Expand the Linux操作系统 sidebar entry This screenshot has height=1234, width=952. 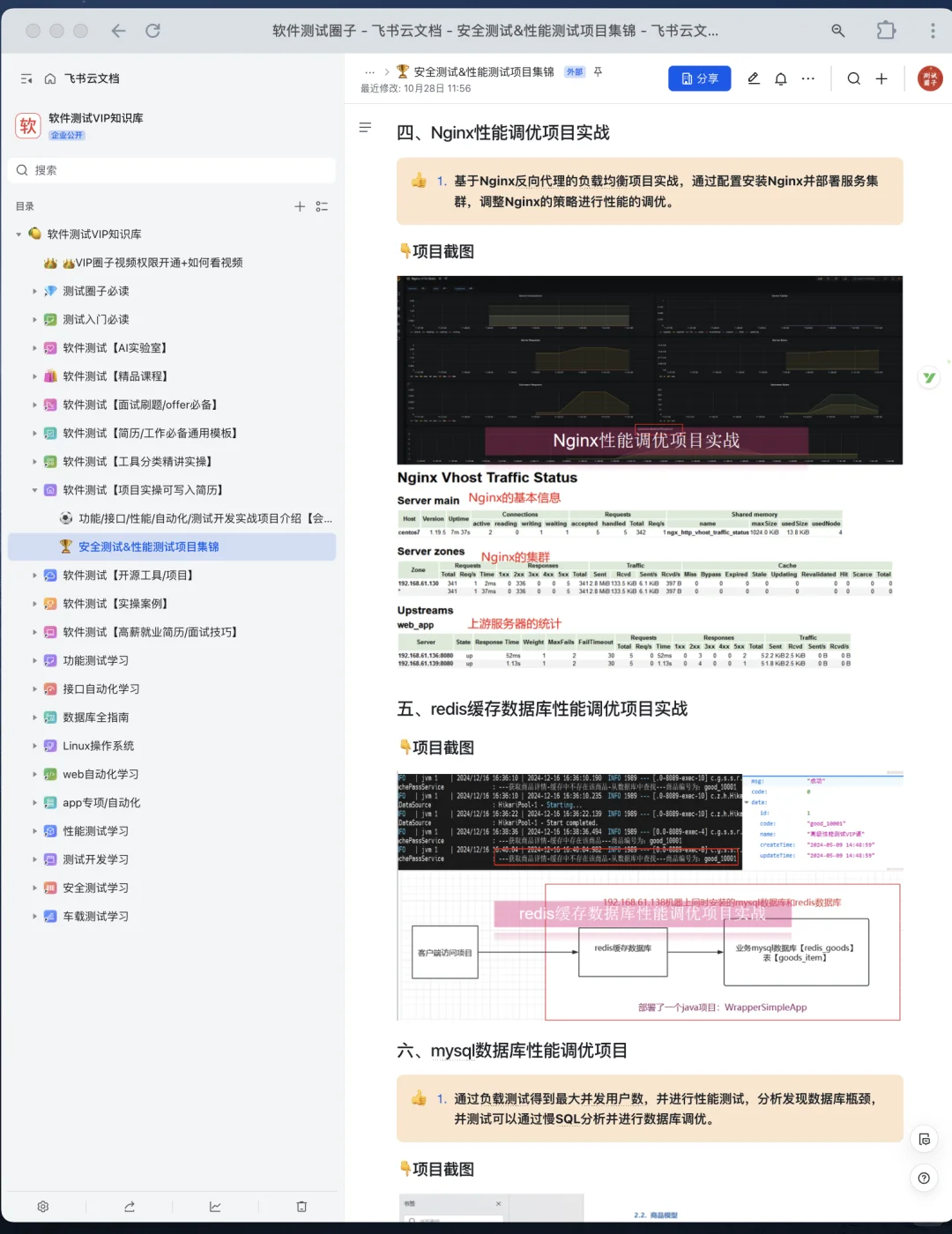tap(34, 746)
